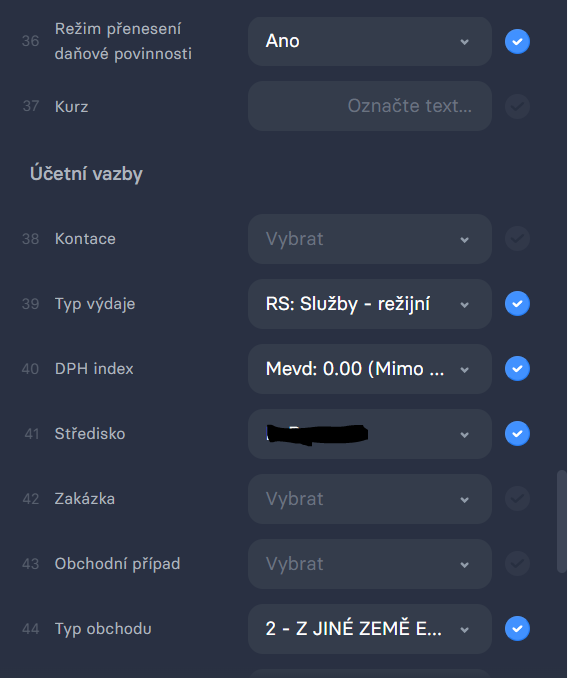The image size is (568, 678).
Task: Open DPH index dropdown showing Mevd: 0.00
Action: coord(370,369)
